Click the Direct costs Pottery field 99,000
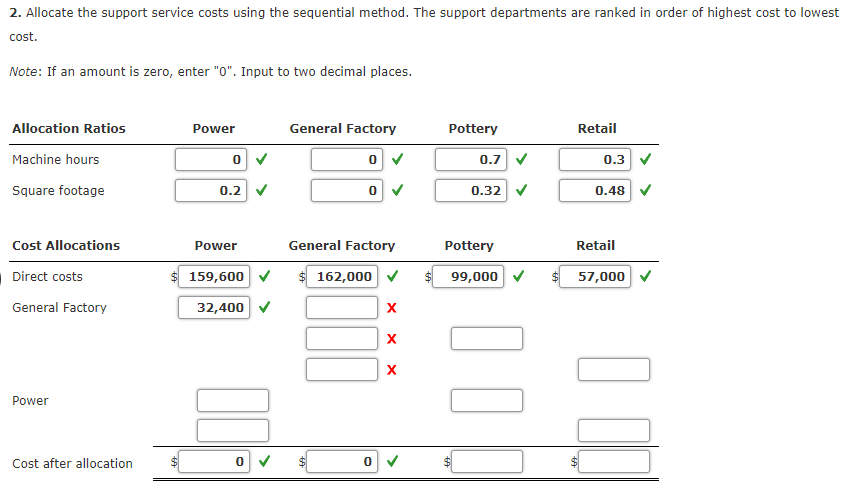The width and height of the screenshot is (842, 492). (x=468, y=277)
